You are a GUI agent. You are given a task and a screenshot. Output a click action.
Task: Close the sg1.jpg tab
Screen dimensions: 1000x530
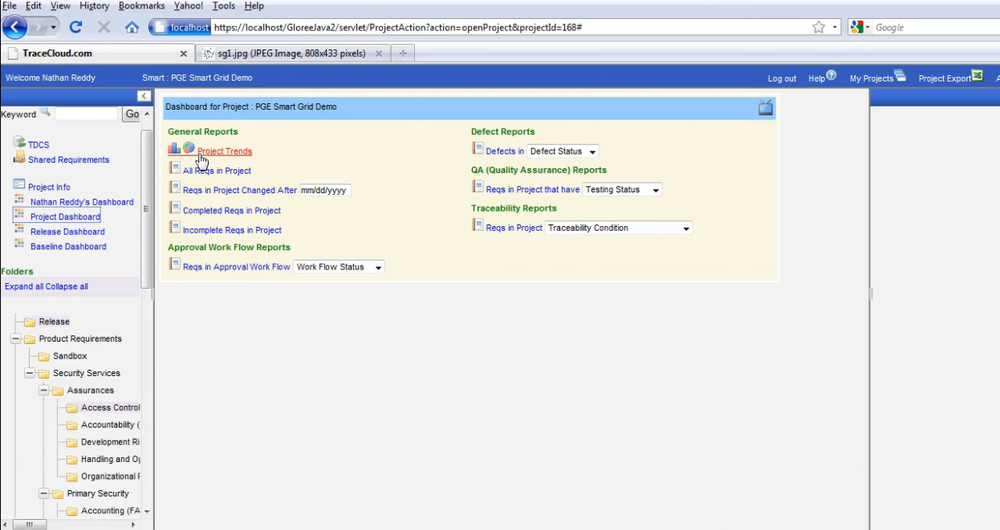click(379, 54)
